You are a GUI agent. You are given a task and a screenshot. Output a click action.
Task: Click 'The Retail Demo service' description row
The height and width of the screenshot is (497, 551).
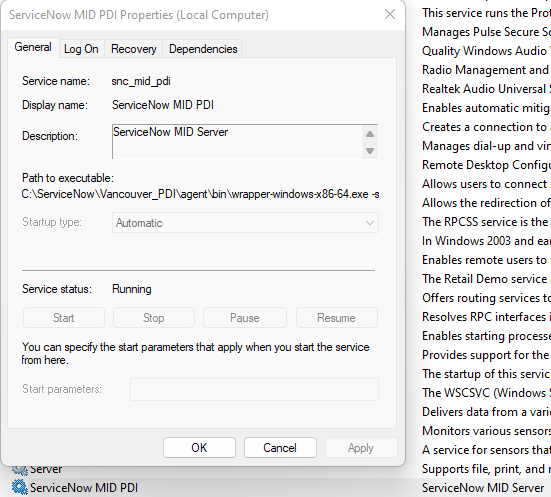tap(486, 278)
